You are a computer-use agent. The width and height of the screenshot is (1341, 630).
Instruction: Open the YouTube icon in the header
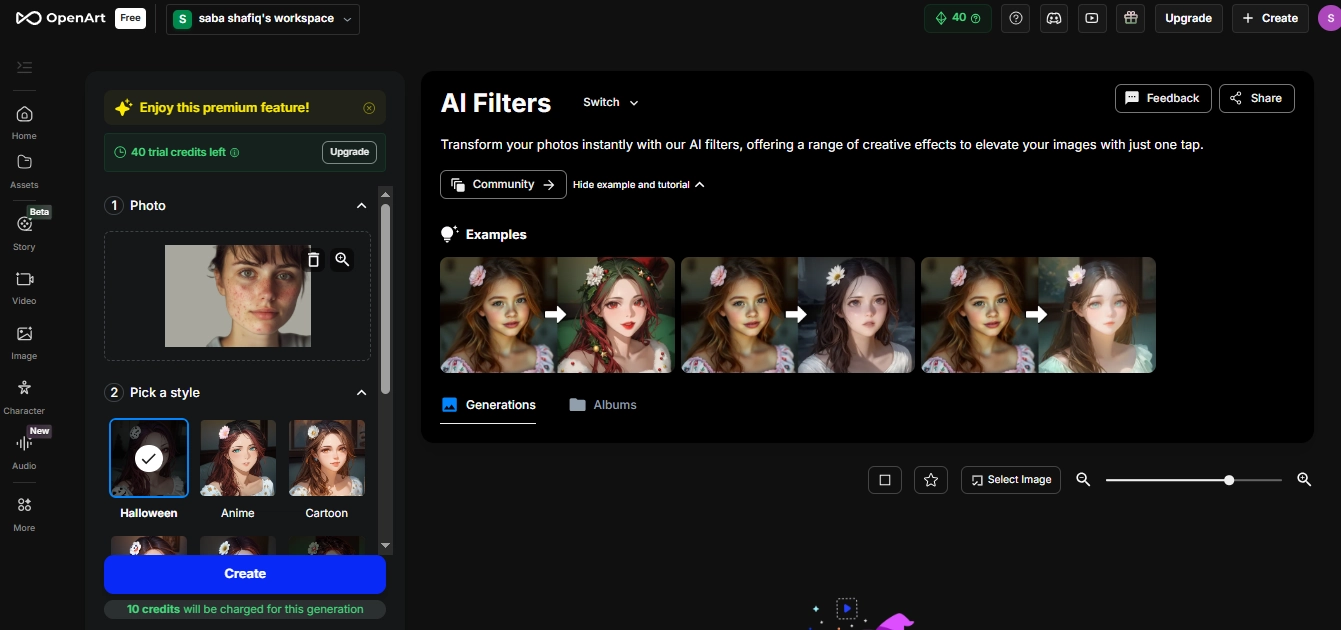click(x=1091, y=18)
